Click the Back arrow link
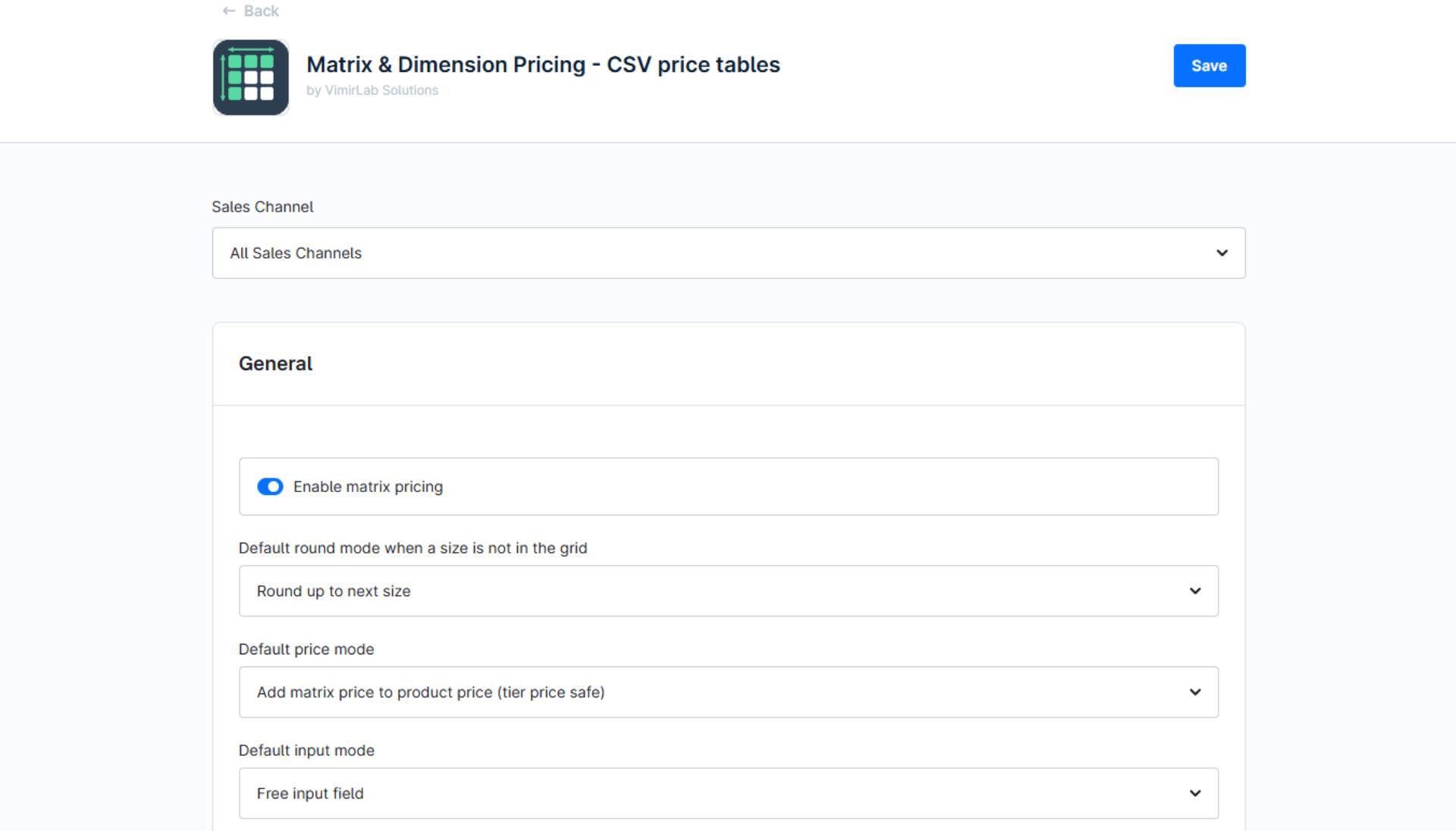This screenshot has height=831, width=1456. 250,11
